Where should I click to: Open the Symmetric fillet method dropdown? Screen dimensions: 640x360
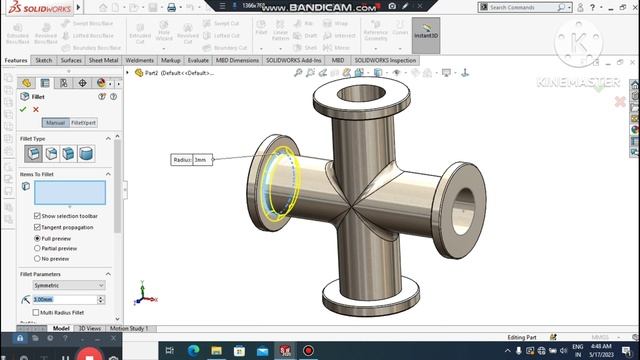pos(69,285)
